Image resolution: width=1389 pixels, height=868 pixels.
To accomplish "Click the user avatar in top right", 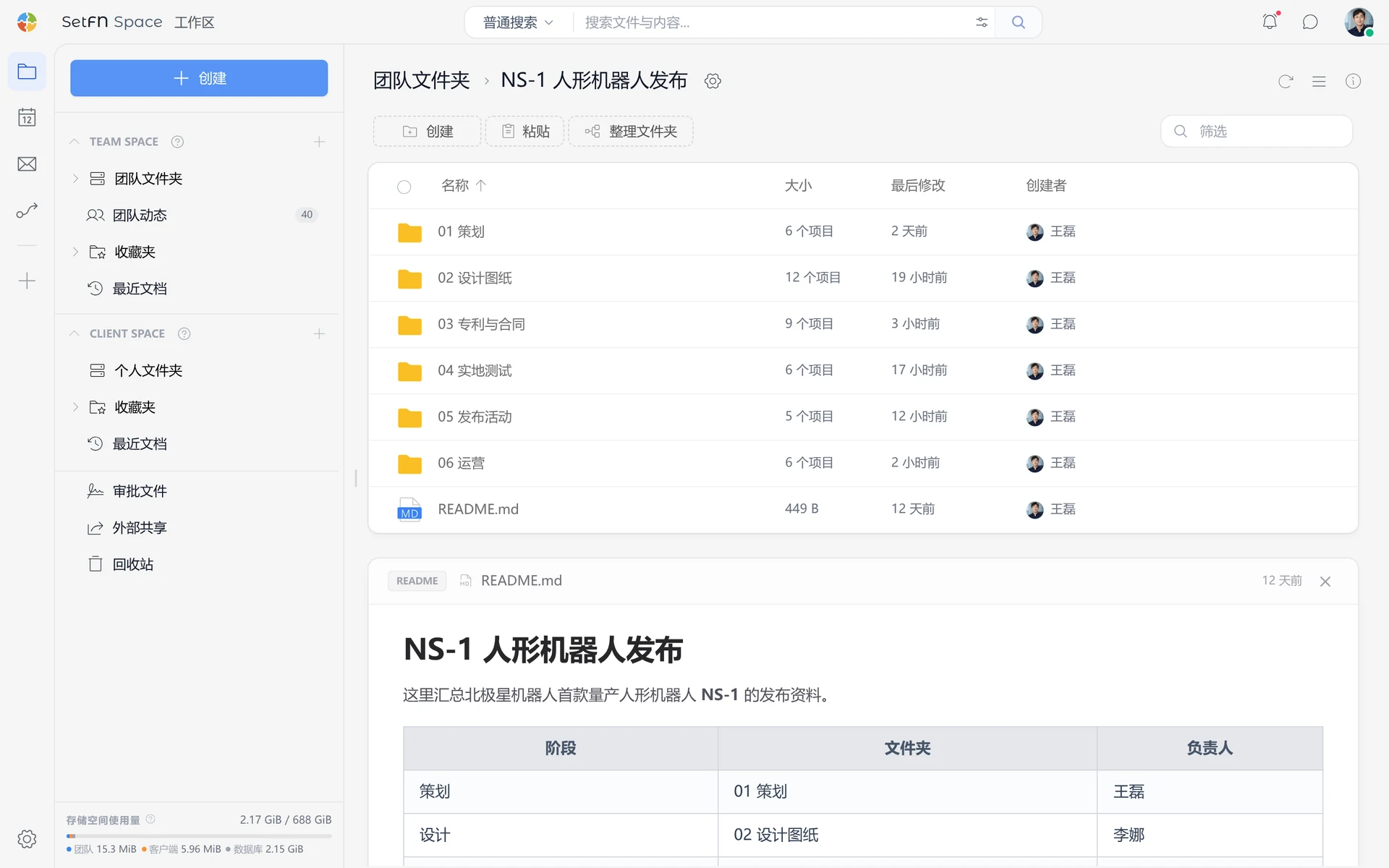I will click(1359, 22).
